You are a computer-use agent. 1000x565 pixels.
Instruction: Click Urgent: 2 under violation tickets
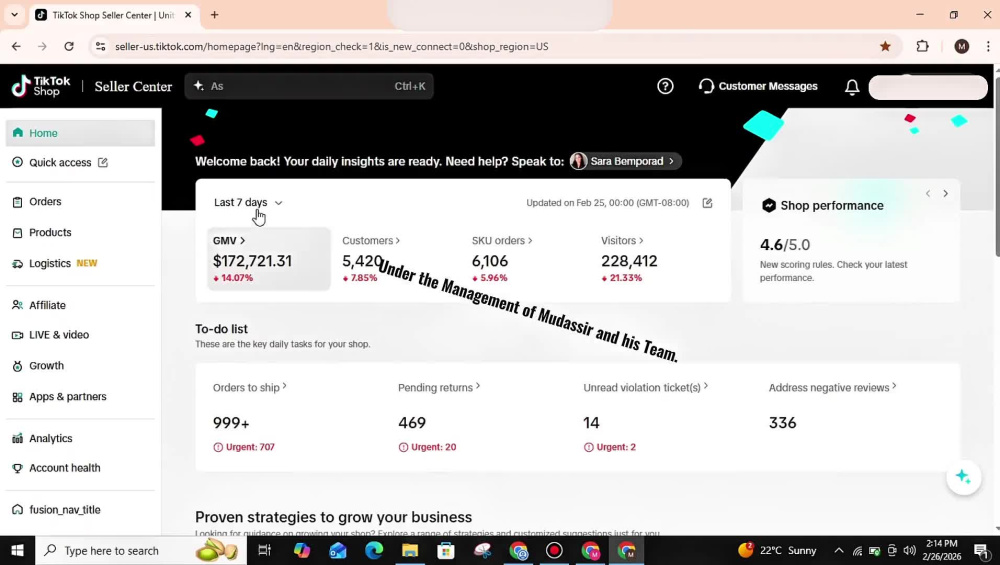pos(610,447)
